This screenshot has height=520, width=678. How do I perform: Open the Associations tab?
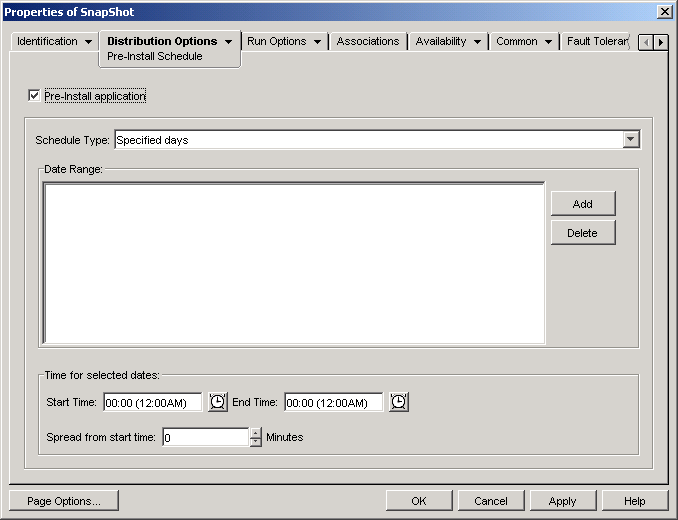tap(368, 41)
